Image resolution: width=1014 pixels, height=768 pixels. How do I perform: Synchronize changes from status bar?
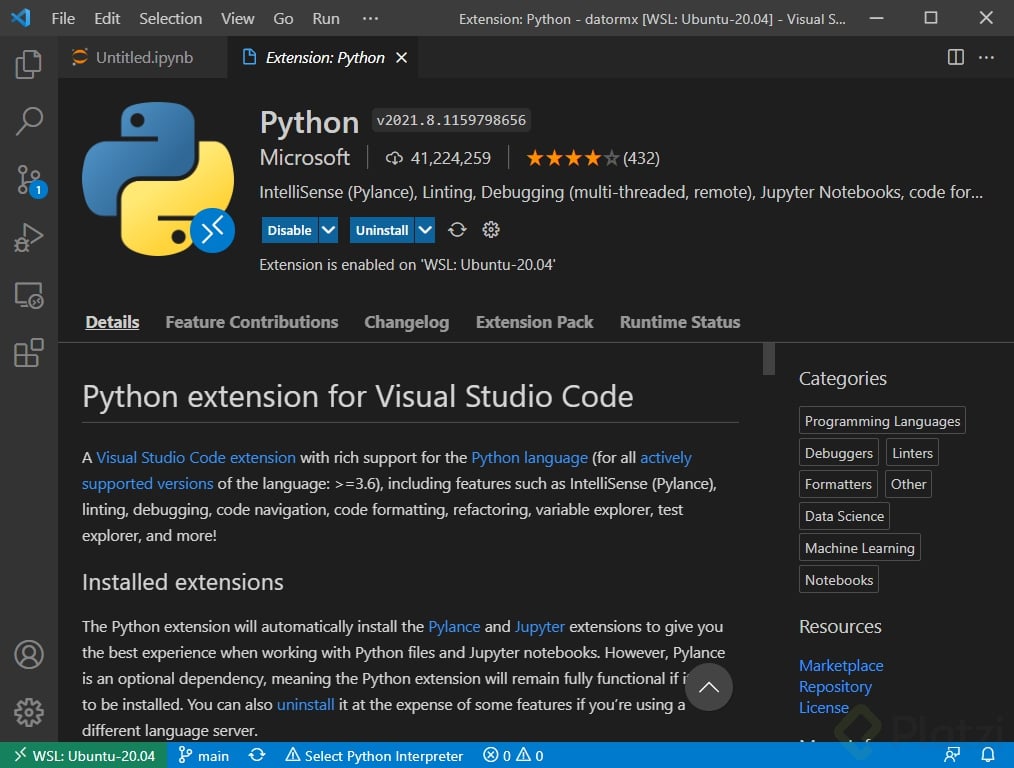point(257,755)
